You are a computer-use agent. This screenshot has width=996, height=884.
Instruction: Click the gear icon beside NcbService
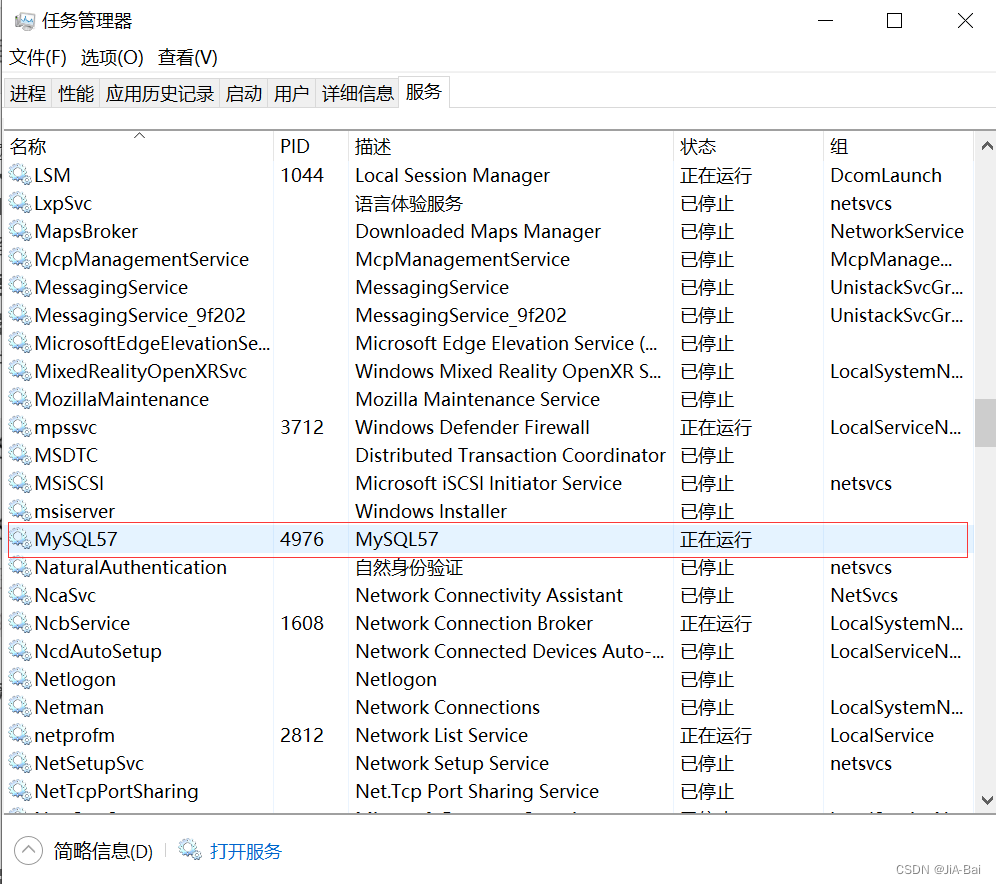(x=20, y=622)
